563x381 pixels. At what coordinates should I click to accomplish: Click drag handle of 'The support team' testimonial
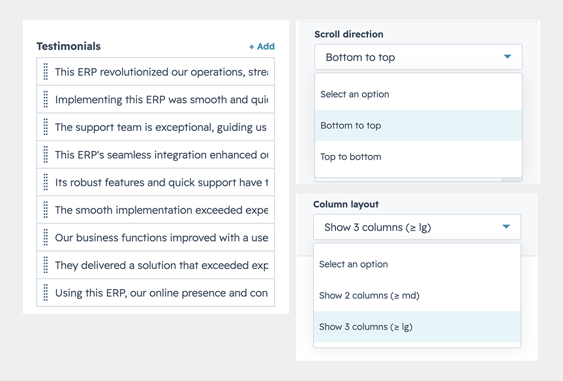pos(46,127)
